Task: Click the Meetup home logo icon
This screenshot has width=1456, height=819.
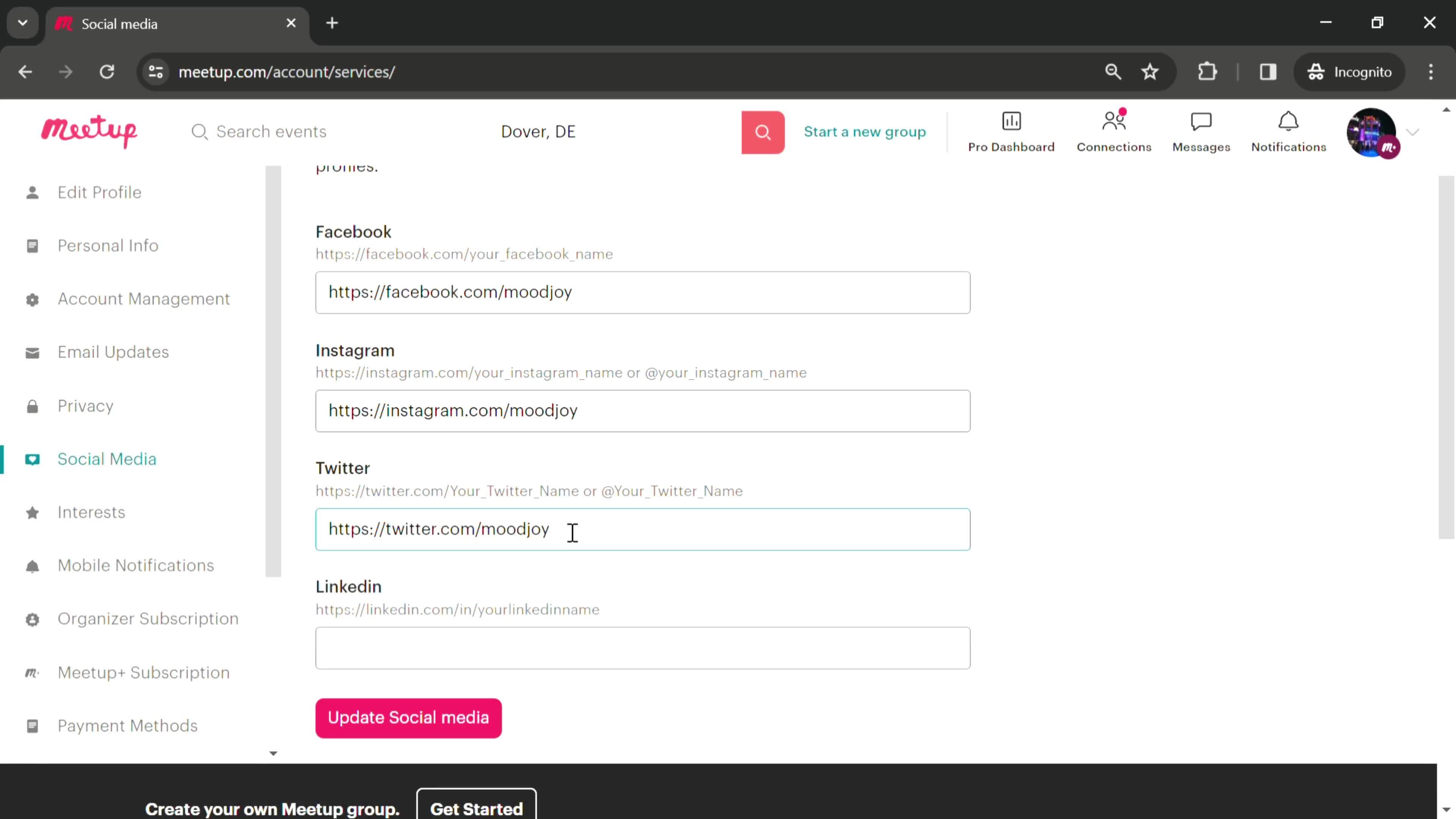Action: click(89, 131)
